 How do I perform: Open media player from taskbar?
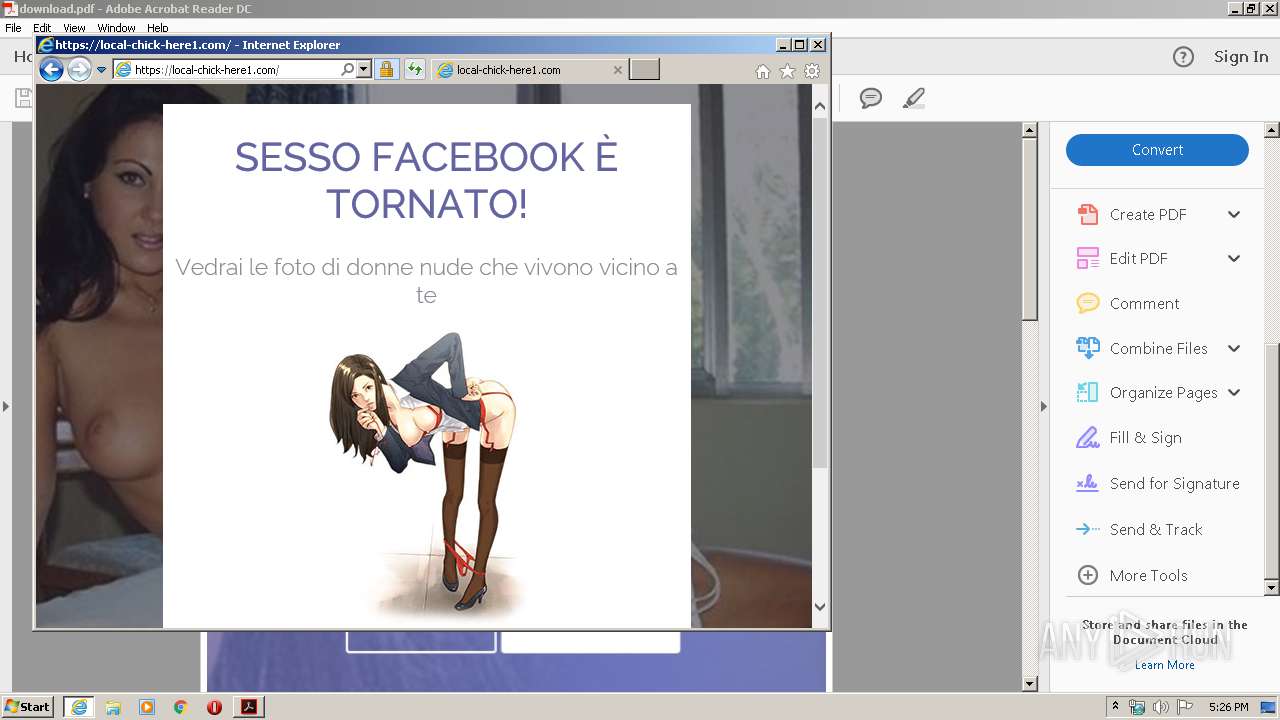point(147,707)
